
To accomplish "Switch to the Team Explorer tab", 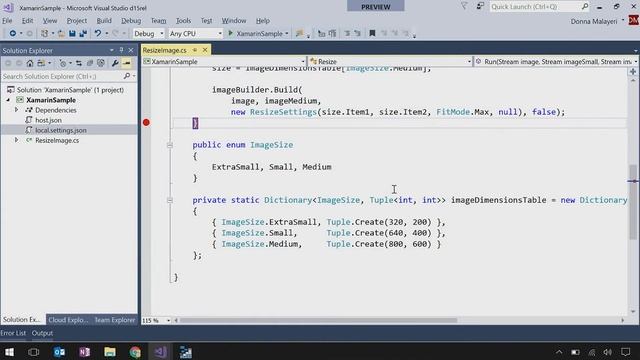I will pyautogui.click(x=115, y=320).
